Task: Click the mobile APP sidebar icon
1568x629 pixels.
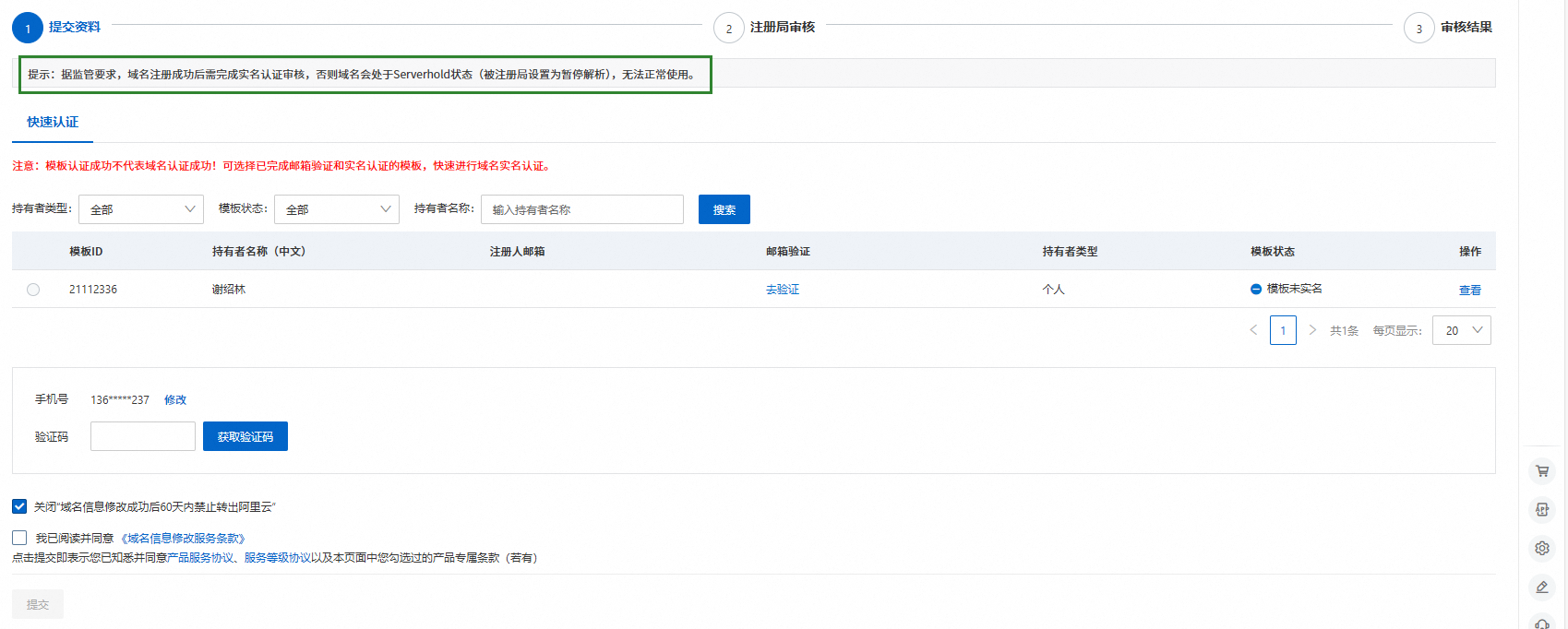Action: pos(1541,509)
